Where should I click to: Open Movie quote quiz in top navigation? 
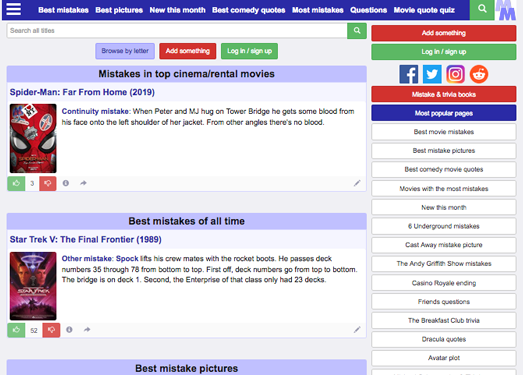[x=424, y=10]
